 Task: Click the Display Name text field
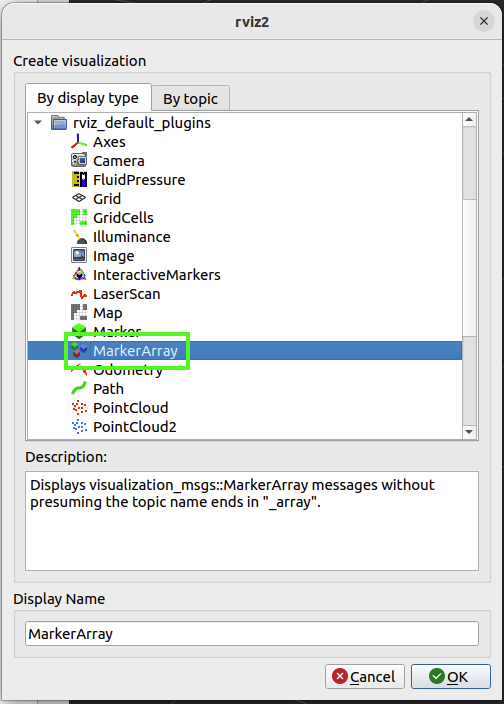(252, 634)
